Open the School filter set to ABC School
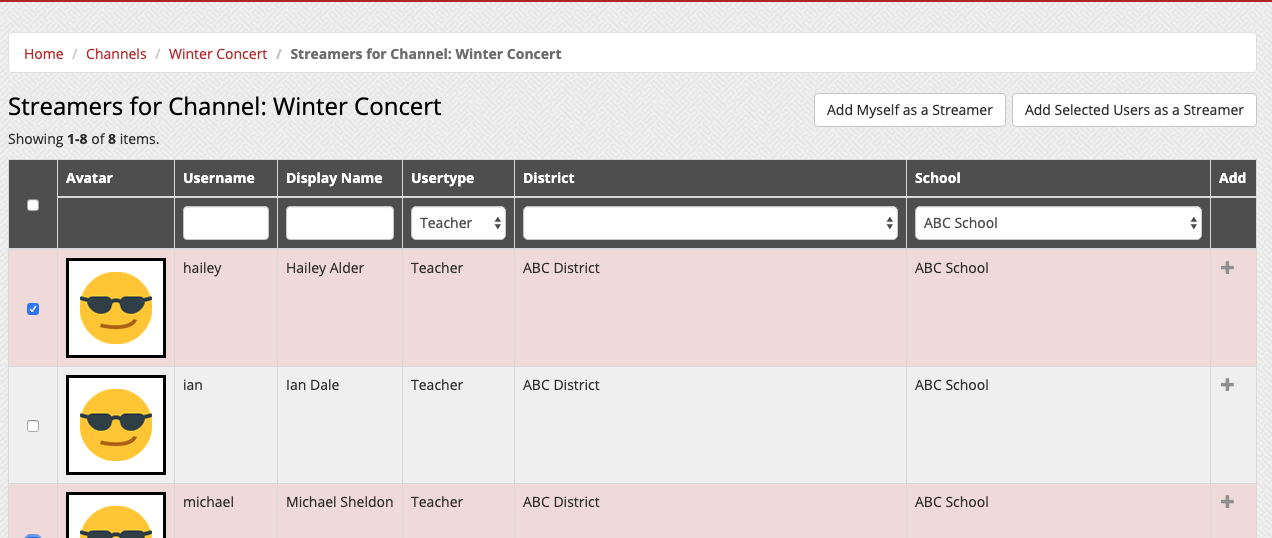Viewport: 1272px width, 538px height. (1058, 223)
